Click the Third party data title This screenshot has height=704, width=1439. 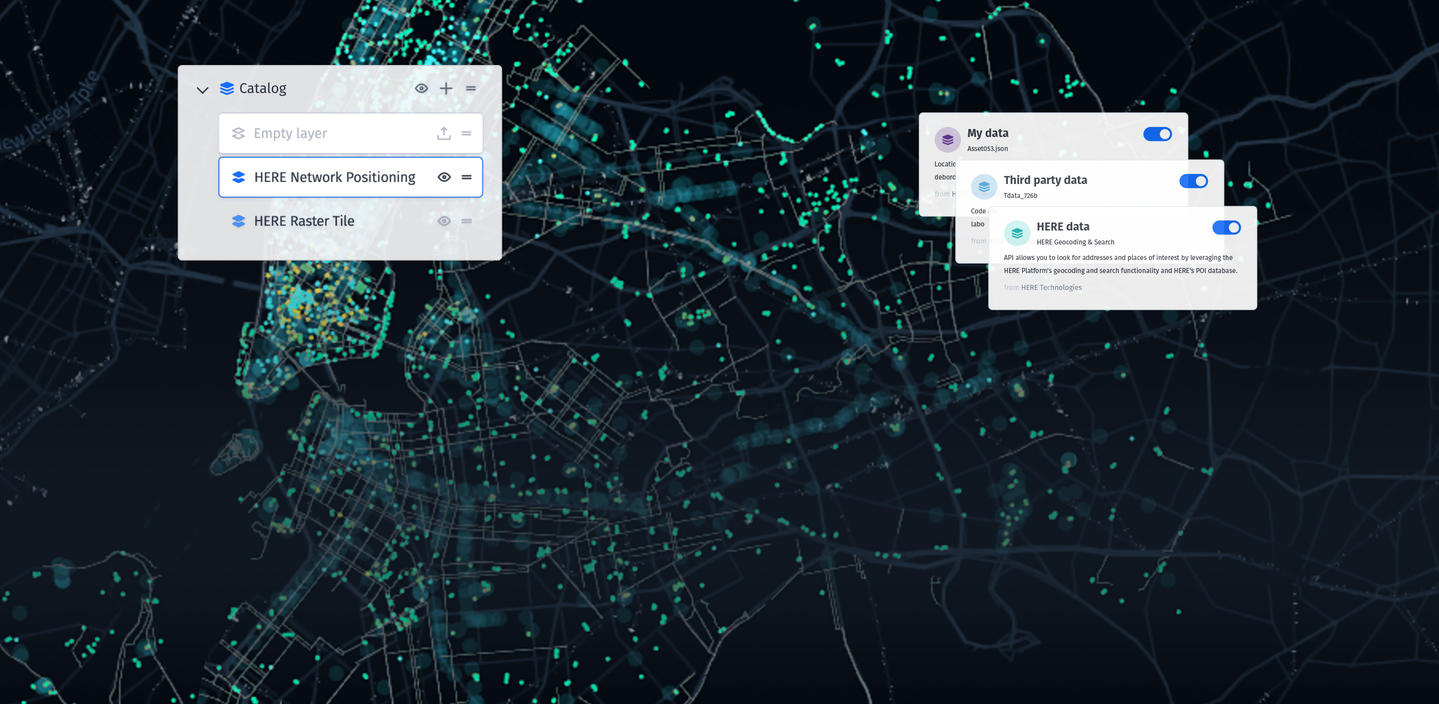point(1045,180)
